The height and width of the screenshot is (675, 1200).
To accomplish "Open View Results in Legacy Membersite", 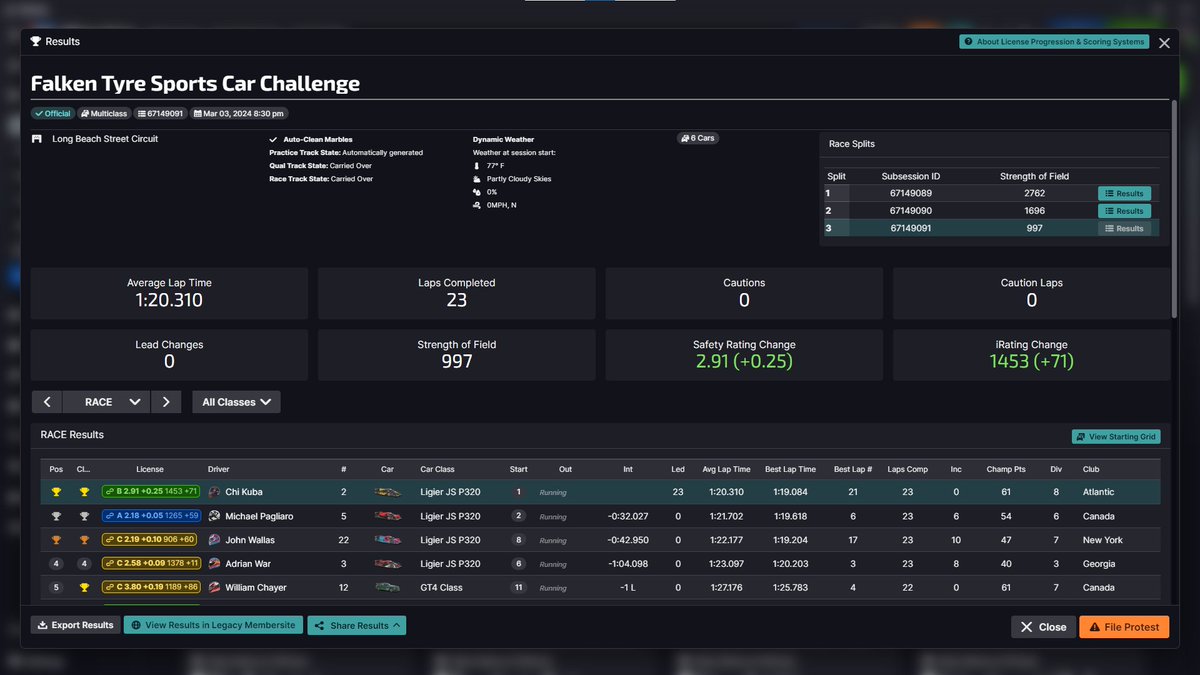I will point(213,625).
